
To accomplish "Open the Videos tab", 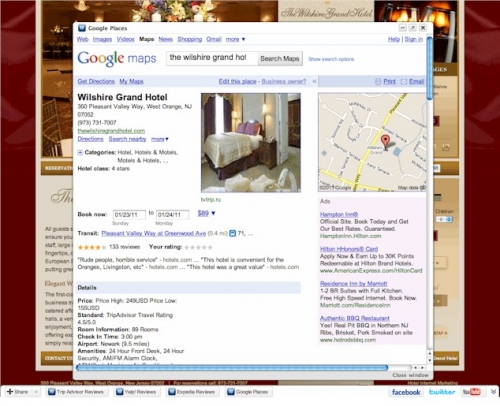I will click(x=125, y=39).
